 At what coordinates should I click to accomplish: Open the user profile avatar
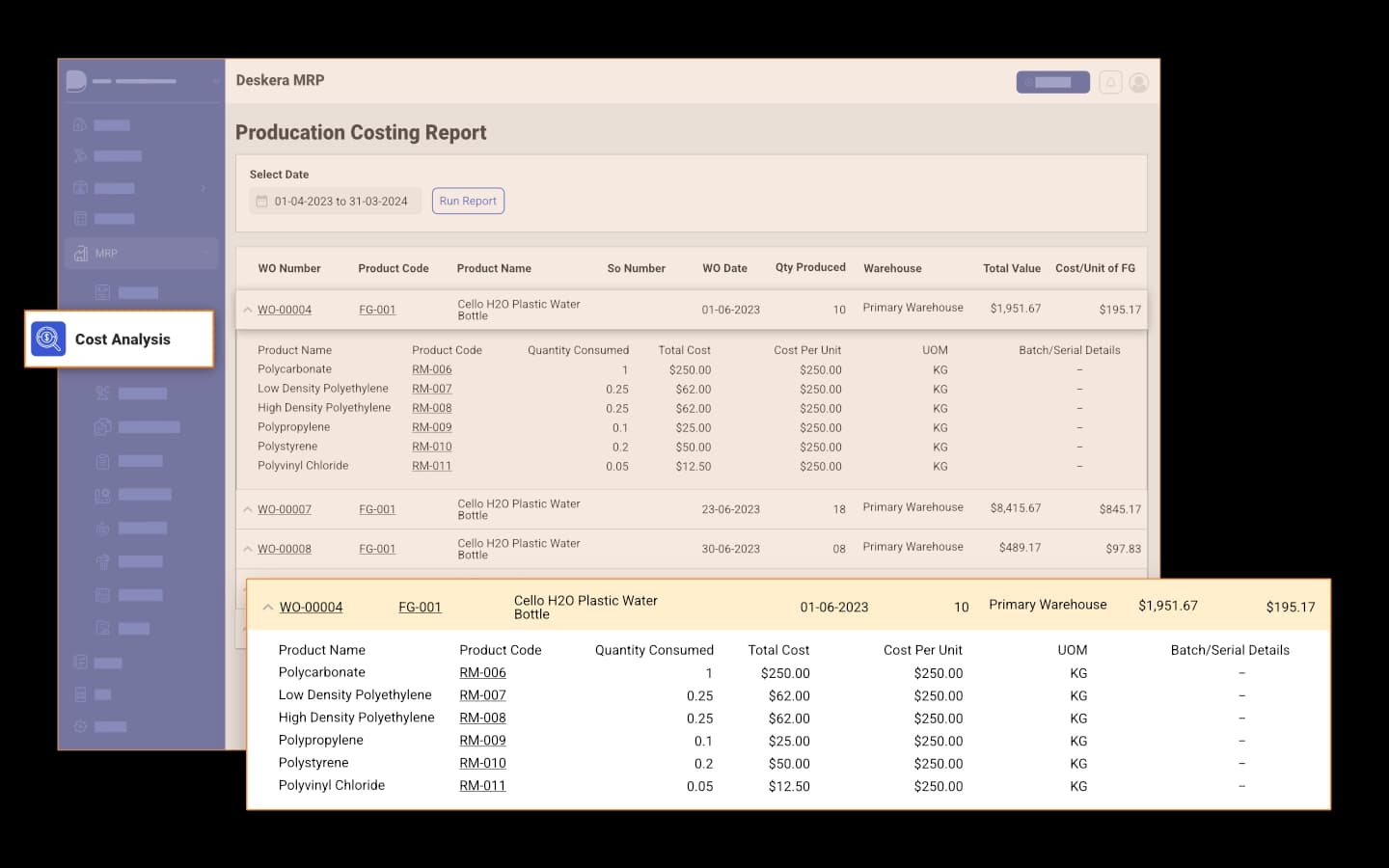(1139, 83)
